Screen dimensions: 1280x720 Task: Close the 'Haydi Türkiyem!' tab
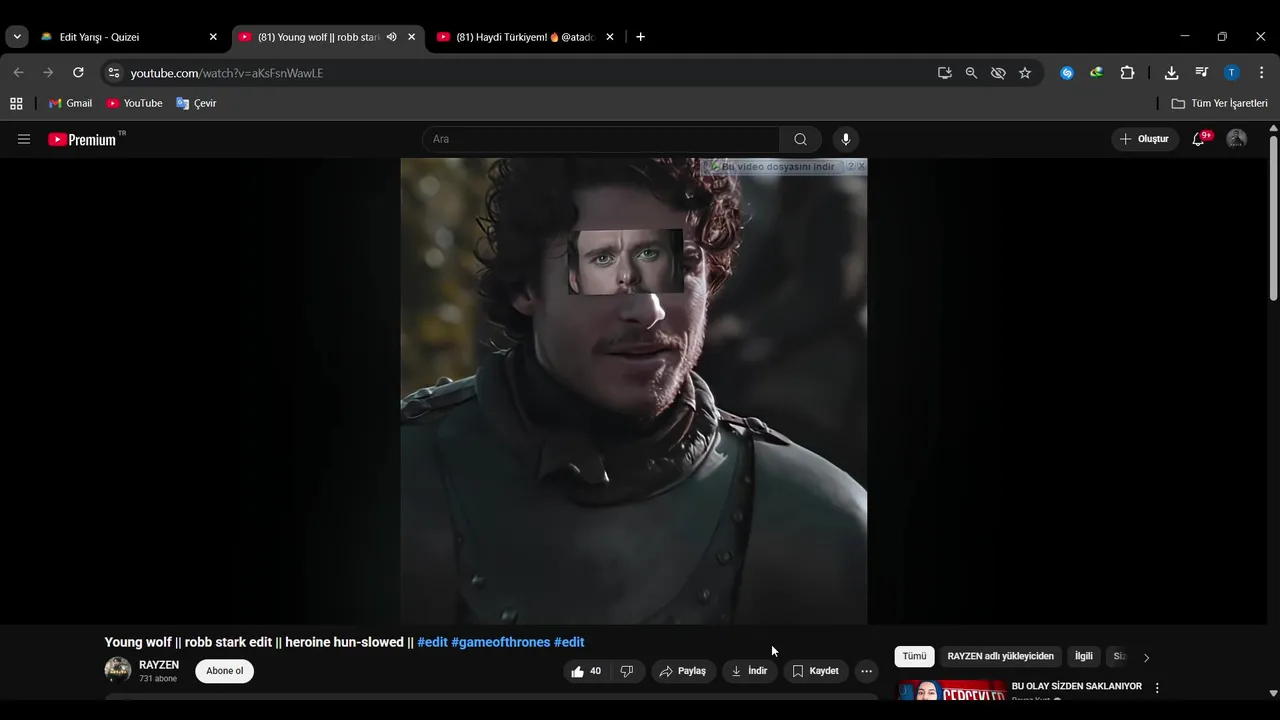point(610,37)
